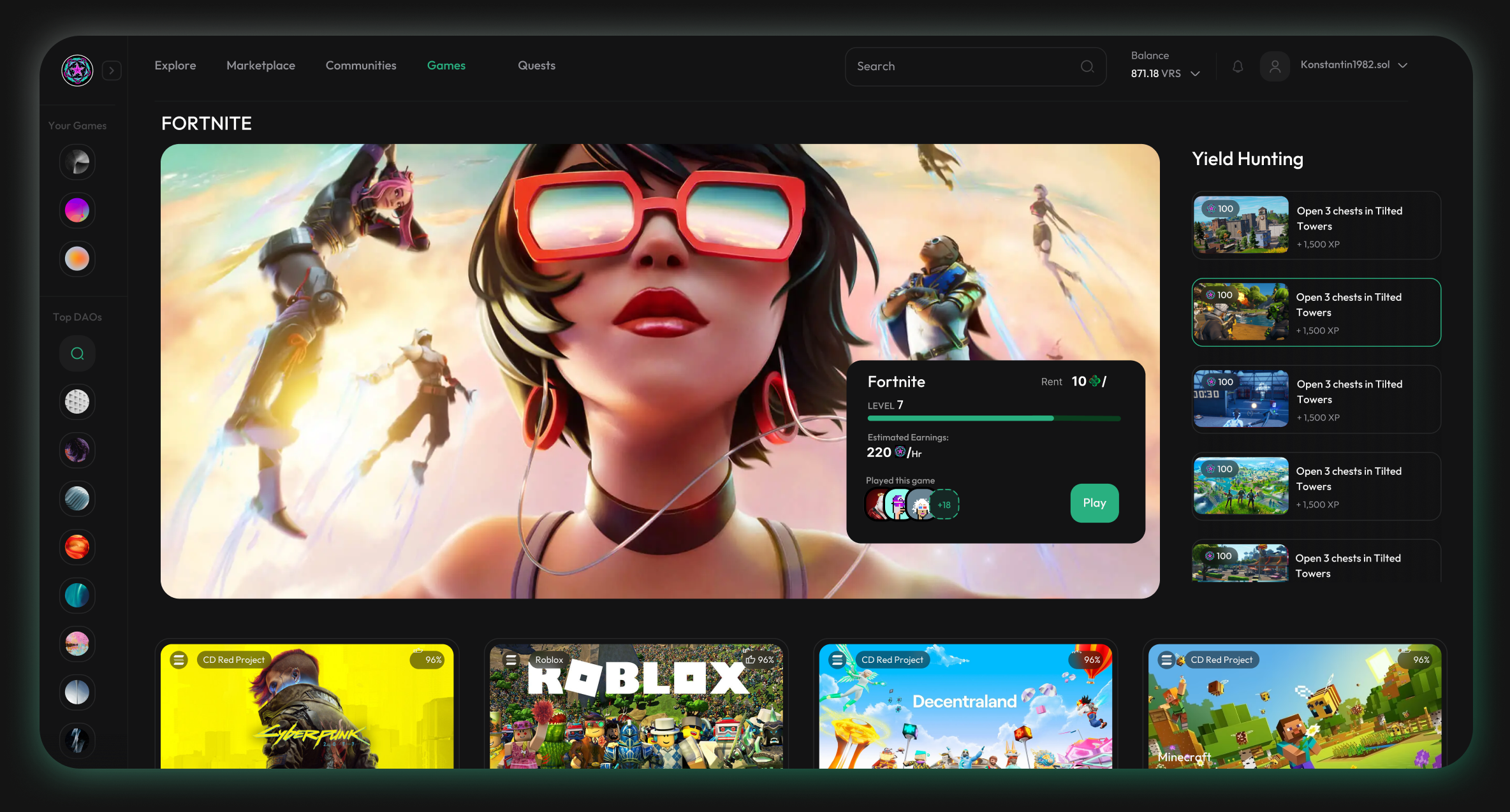This screenshot has height=812, width=1510.
Task: Click the Minecraft title on its game card
Action: point(1184,757)
